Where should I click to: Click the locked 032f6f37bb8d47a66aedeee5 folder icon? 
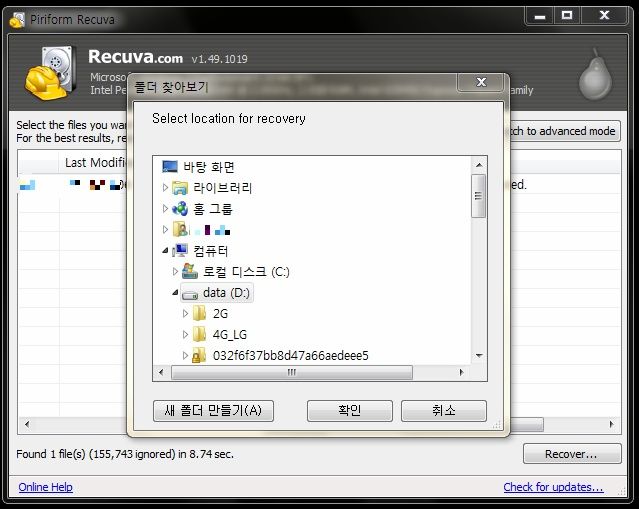click(x=198, y=355)
